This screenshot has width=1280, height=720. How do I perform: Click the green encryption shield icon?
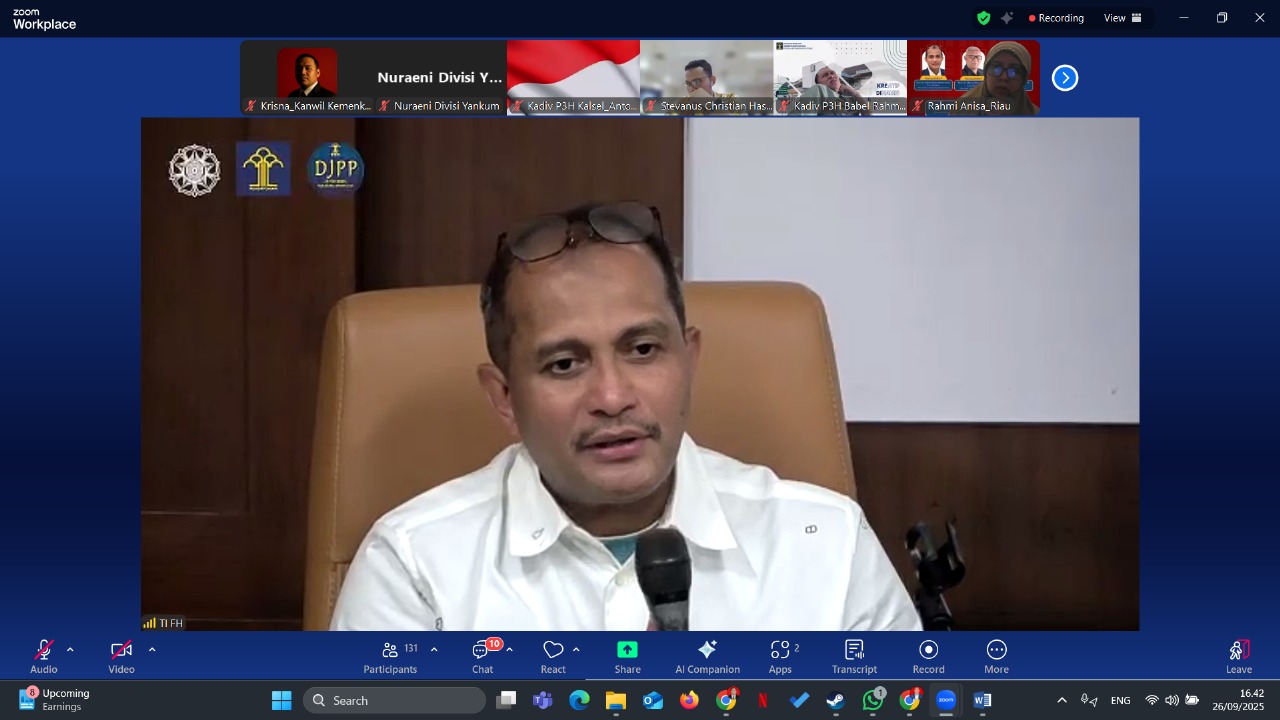pos(983,18)
